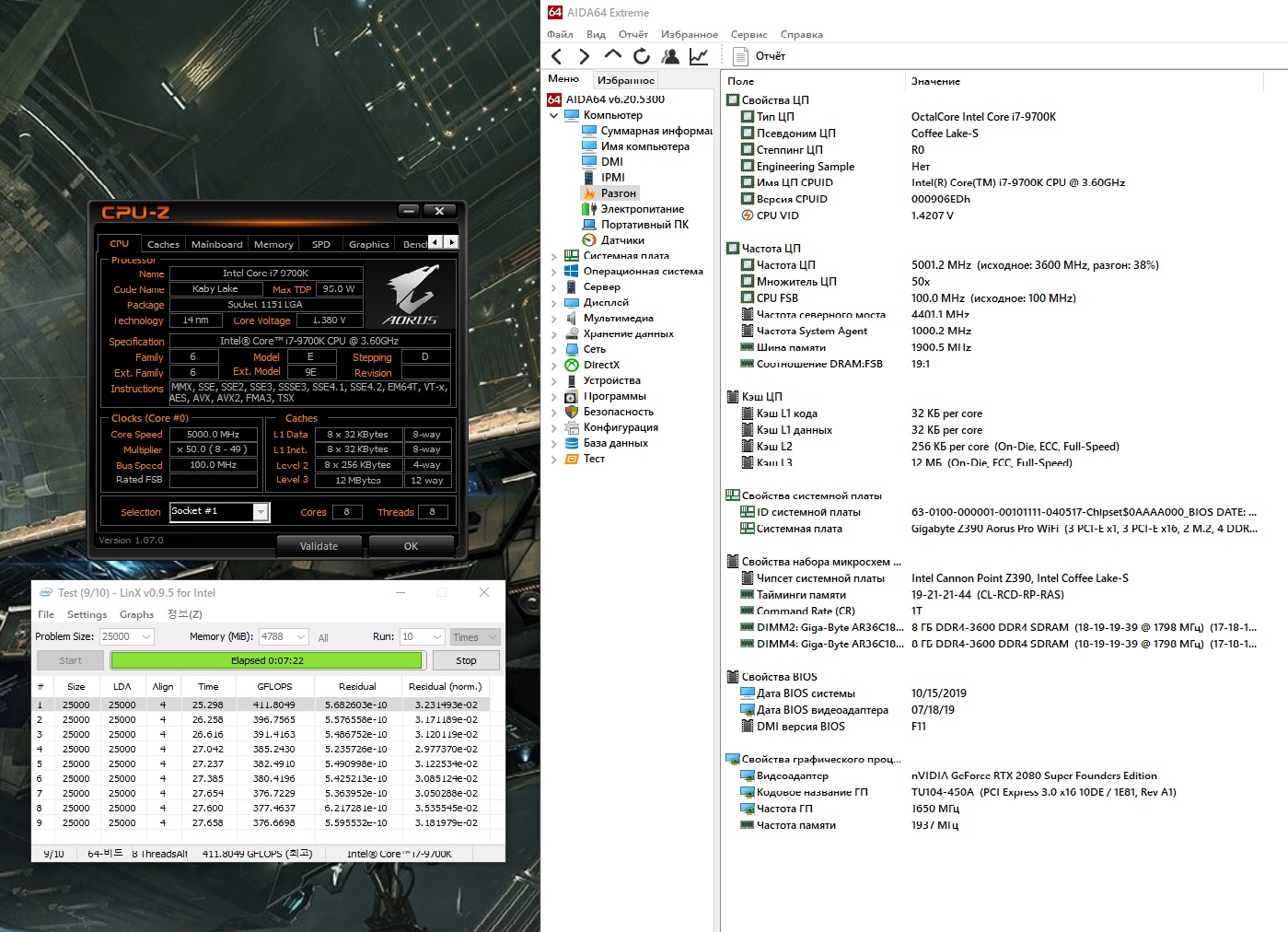The width and height of the screenshot is (1288, 932).
Task: Click the person icon in AIDA64 toolbar
Action: [670, 57]
